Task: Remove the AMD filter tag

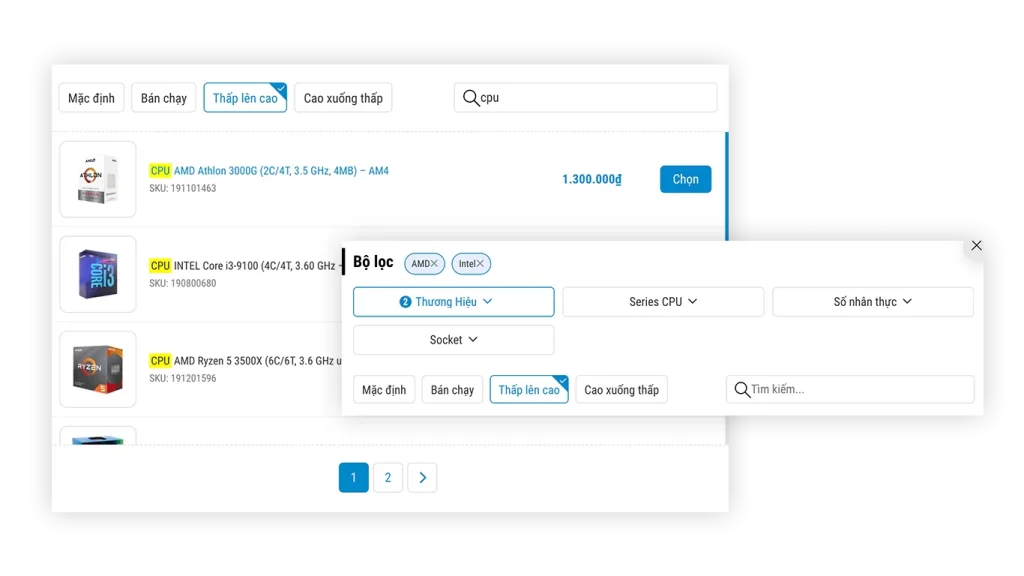Action: pos(434,264)
